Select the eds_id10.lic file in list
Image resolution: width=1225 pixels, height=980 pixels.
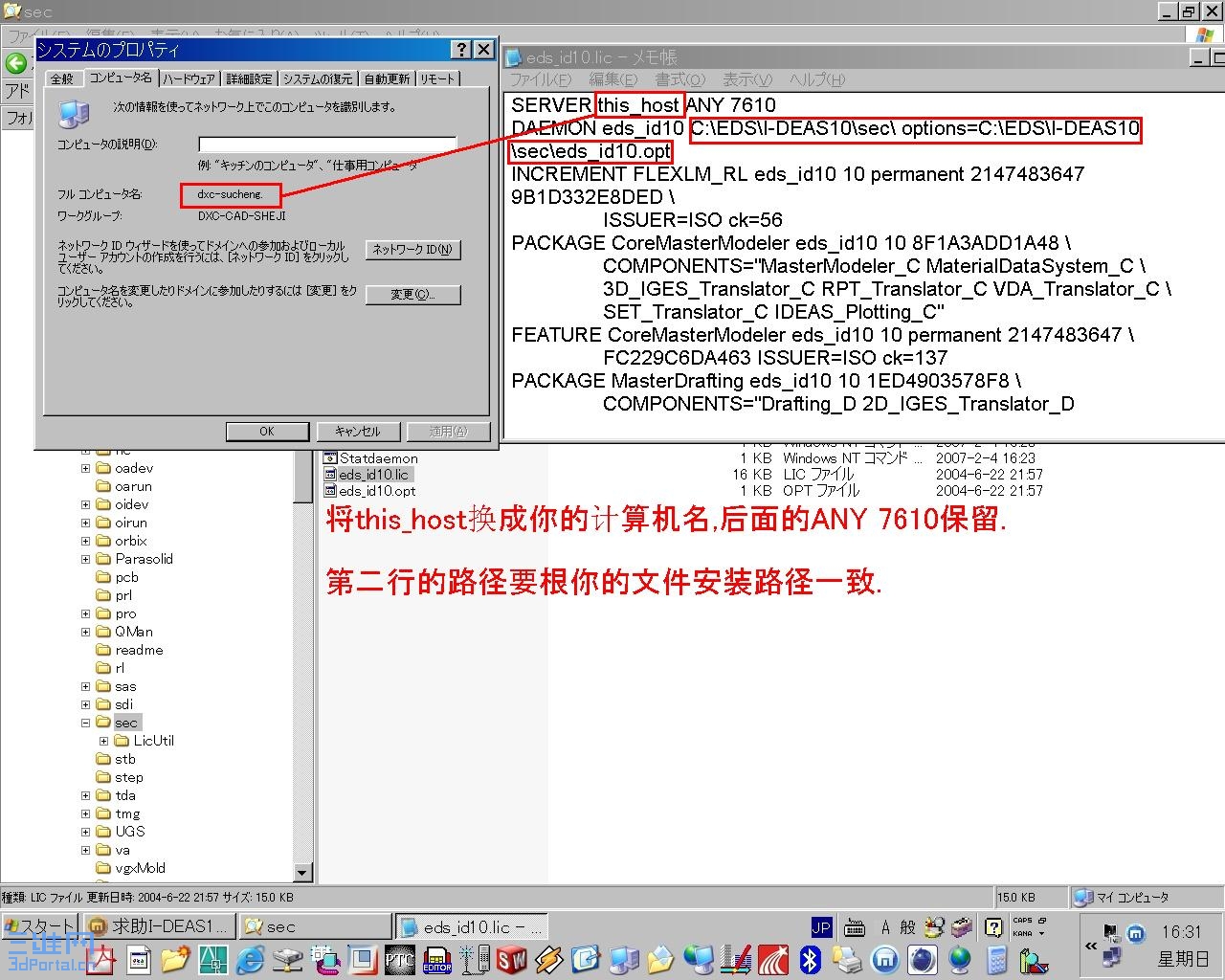coord(373,475)
